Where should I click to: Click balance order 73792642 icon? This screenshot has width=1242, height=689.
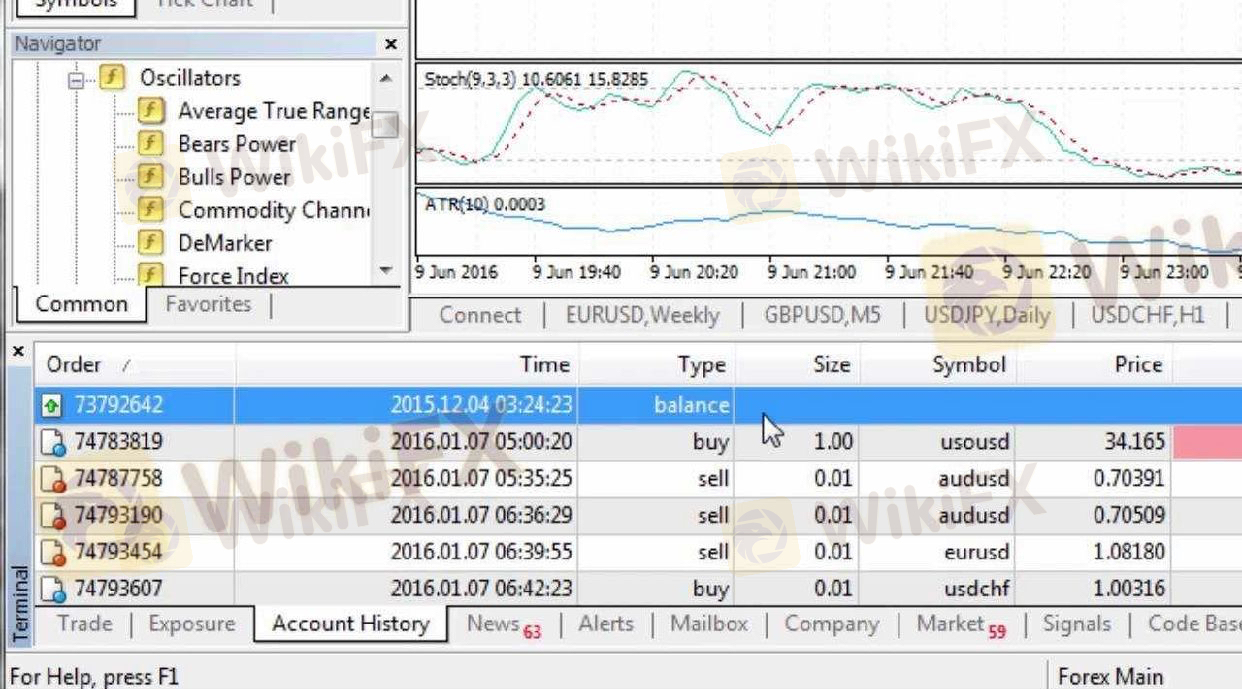point(52,405)
